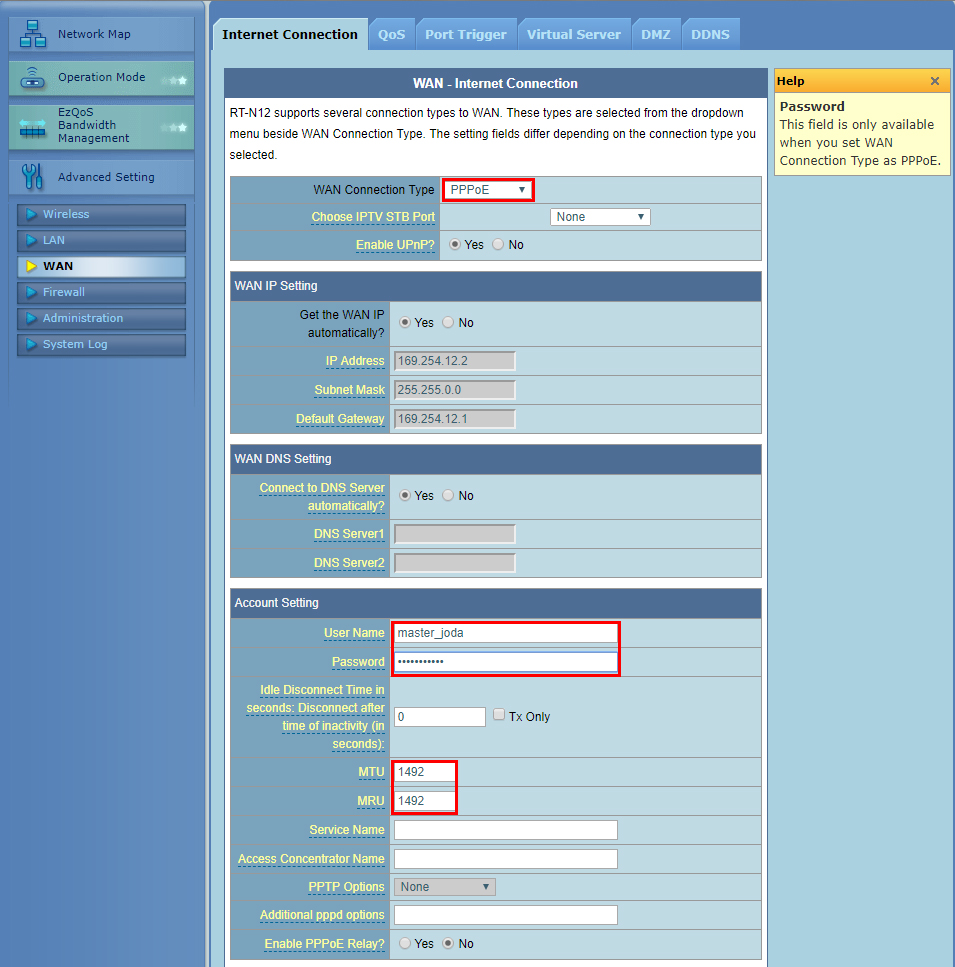
Task: Switch to the Internet Connection tab
Action: pyautogui.click(x=290, y=35)
